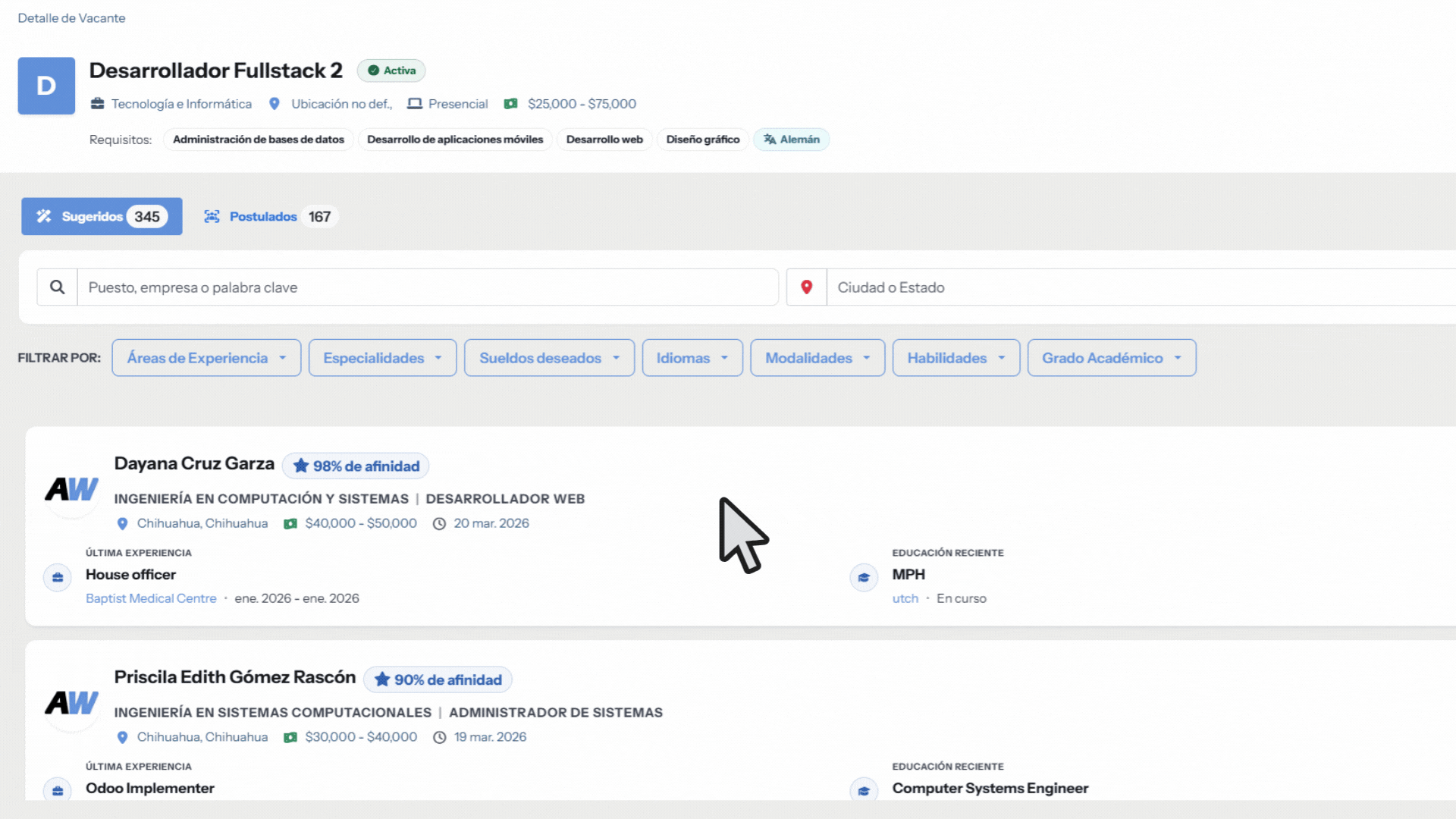Open Baptist Medical Centre link
Screen dimensions: 1456x819
151,598
